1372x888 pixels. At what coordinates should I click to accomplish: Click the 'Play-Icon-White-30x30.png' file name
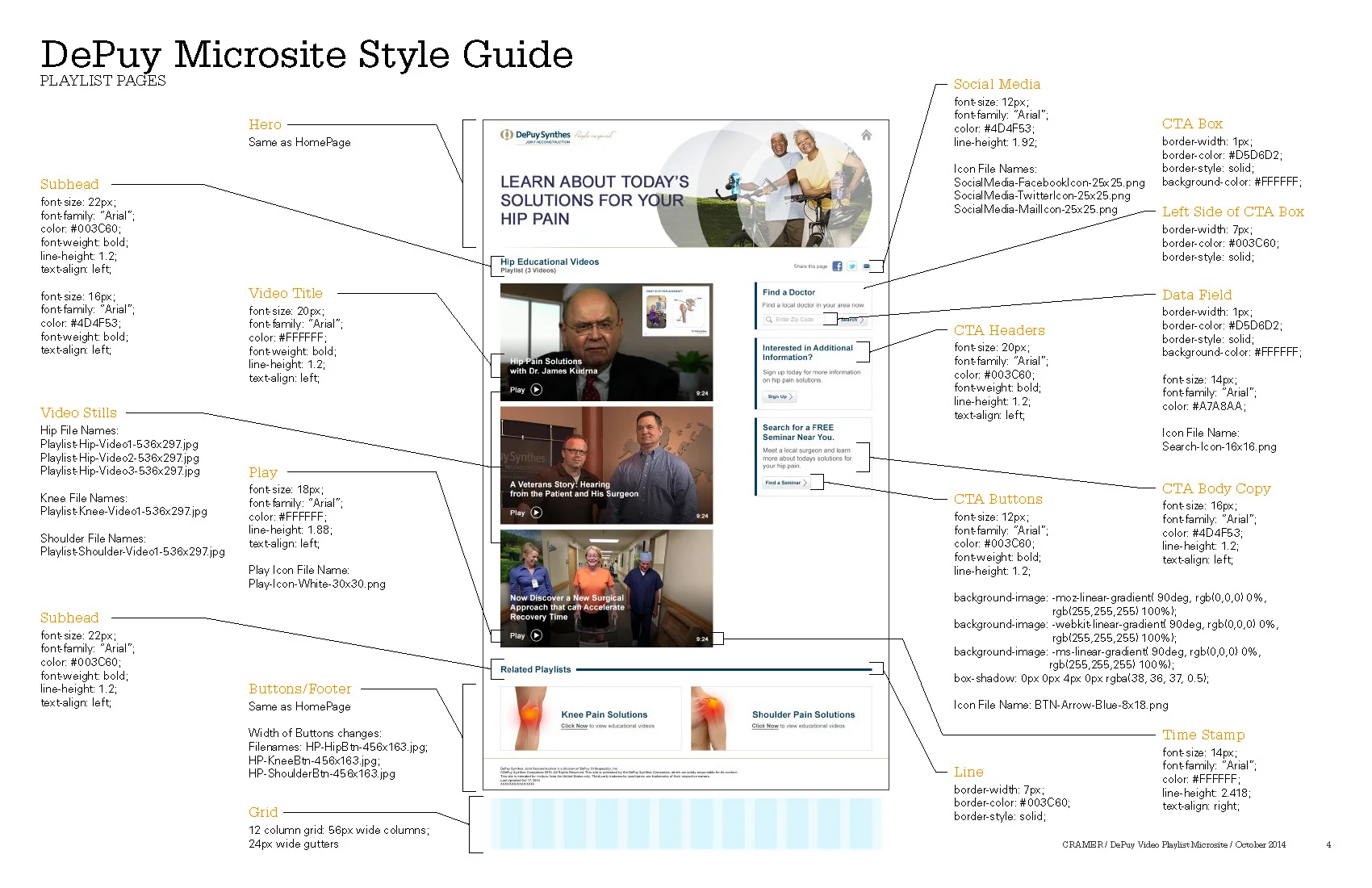point(317,584)
